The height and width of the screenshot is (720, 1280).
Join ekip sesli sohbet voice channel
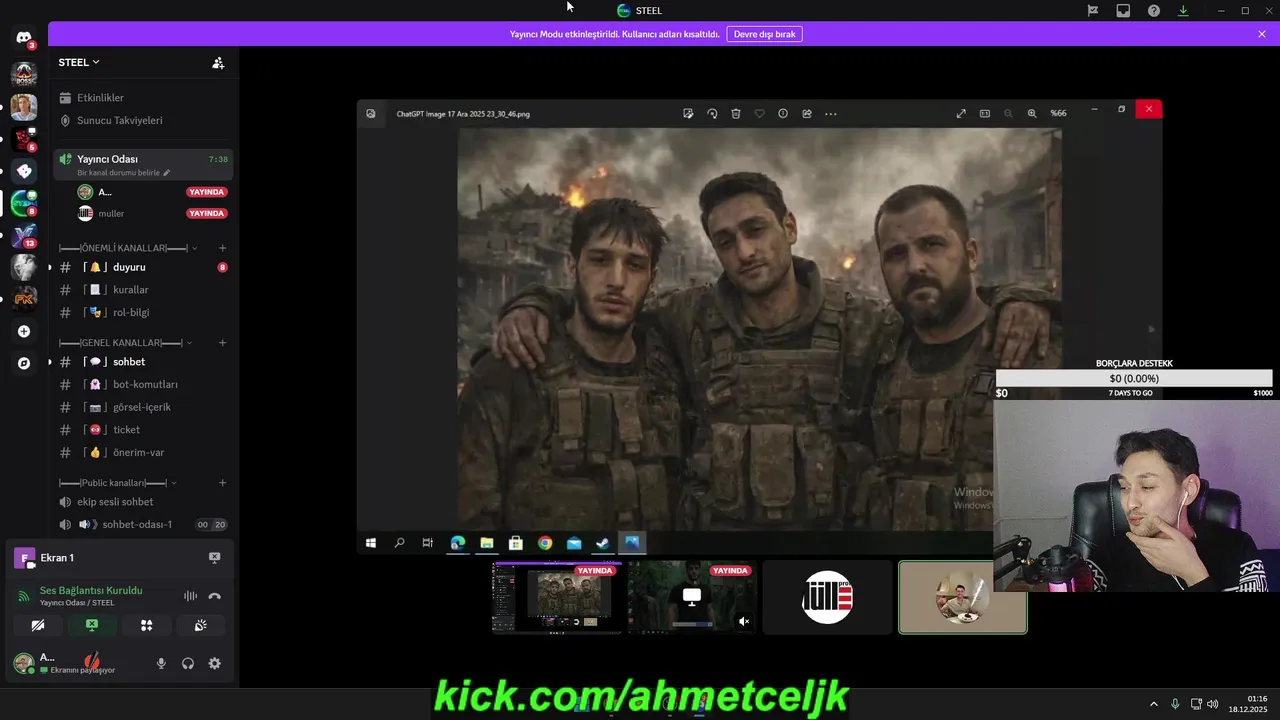click(141, 502)
